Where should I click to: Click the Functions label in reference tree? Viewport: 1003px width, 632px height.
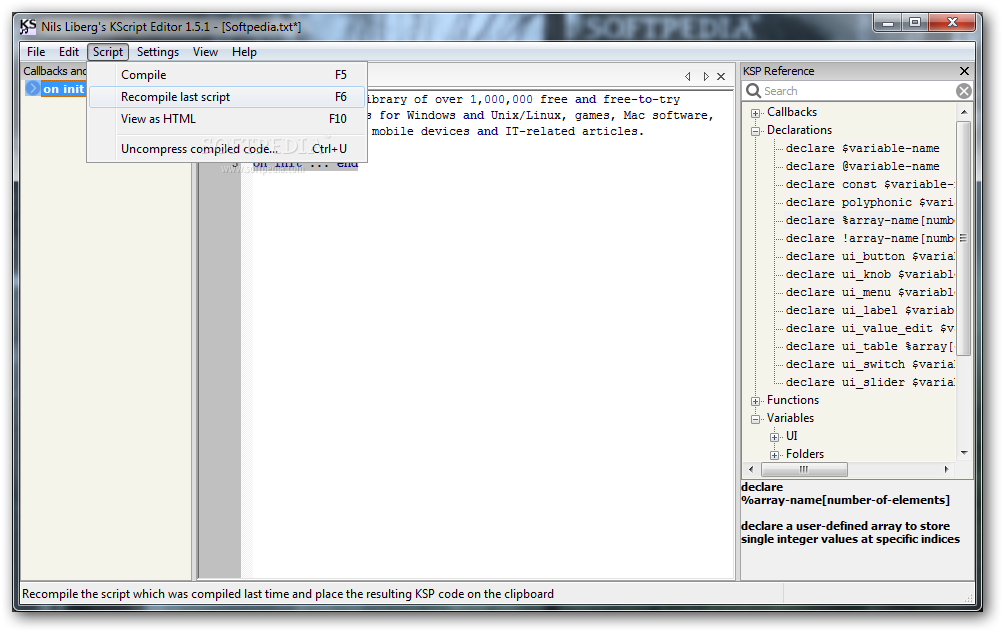(793, 400)
